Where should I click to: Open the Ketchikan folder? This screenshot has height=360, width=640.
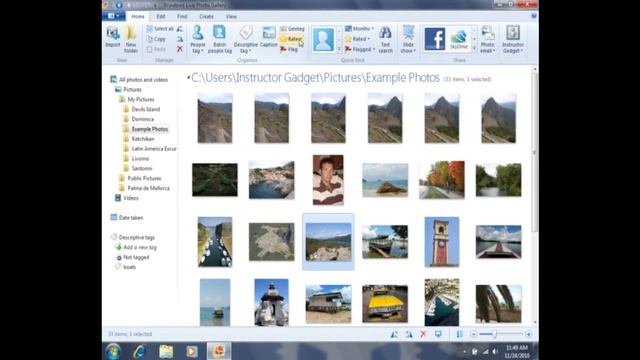[x=143, y=139]
